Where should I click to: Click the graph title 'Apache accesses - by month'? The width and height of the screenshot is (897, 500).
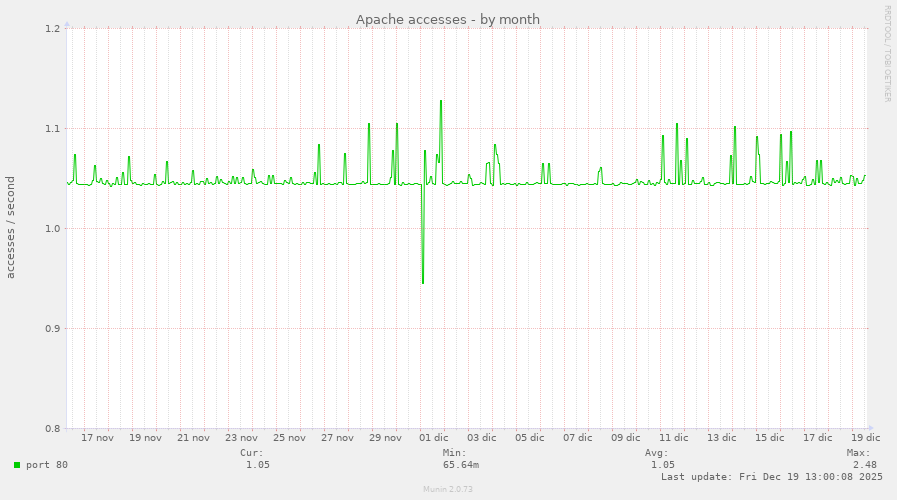coord(448,19)
